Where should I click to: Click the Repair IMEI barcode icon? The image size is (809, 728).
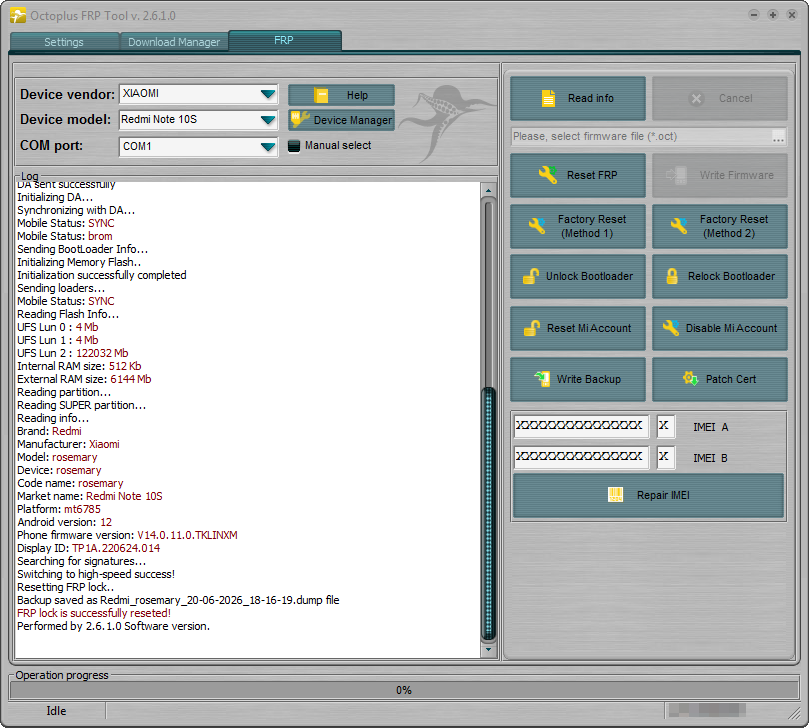coord(615,495)
